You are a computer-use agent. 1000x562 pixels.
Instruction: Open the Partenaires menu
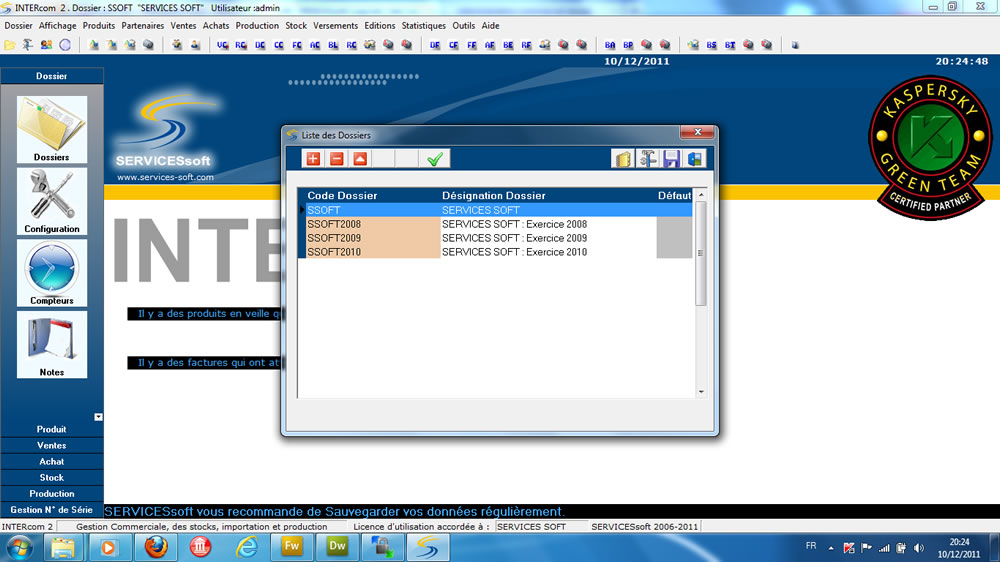[x=142, y=26]
